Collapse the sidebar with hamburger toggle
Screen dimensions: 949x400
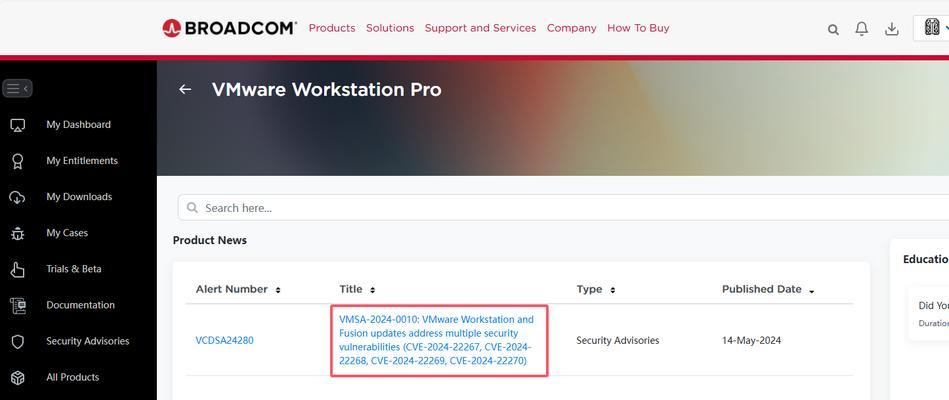click(x=17, y=89)
